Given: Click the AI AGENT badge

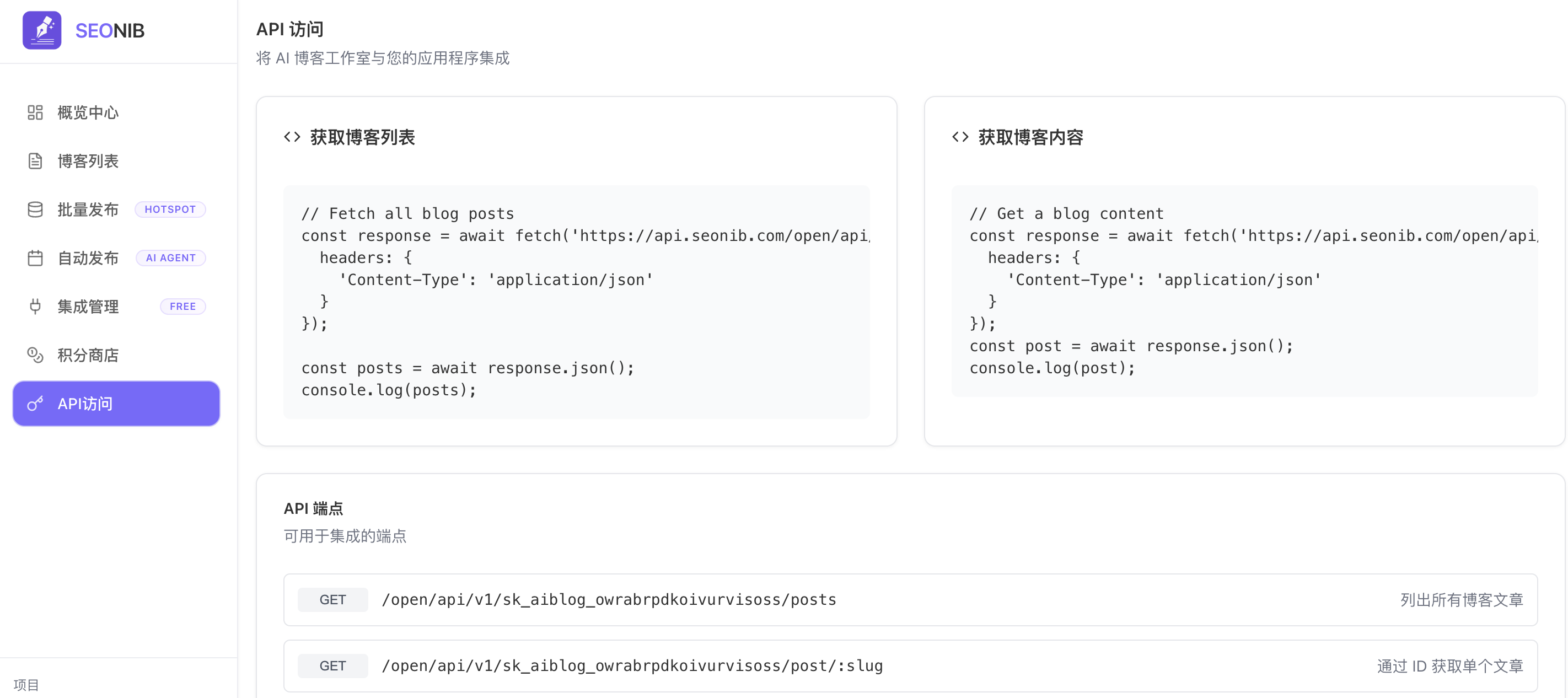Looking at the screenshot, I should (x=170, y=258).
